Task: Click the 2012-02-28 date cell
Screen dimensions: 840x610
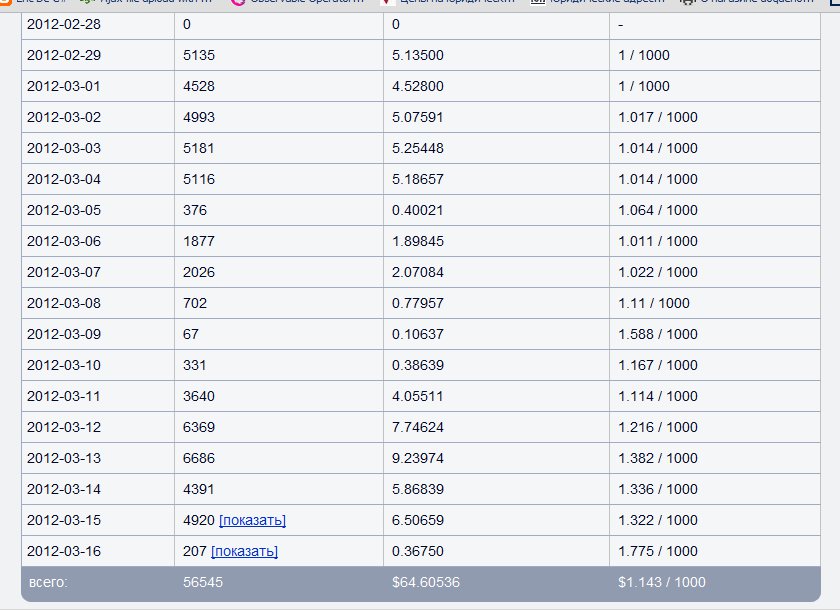Action: (x=64, y=24)
